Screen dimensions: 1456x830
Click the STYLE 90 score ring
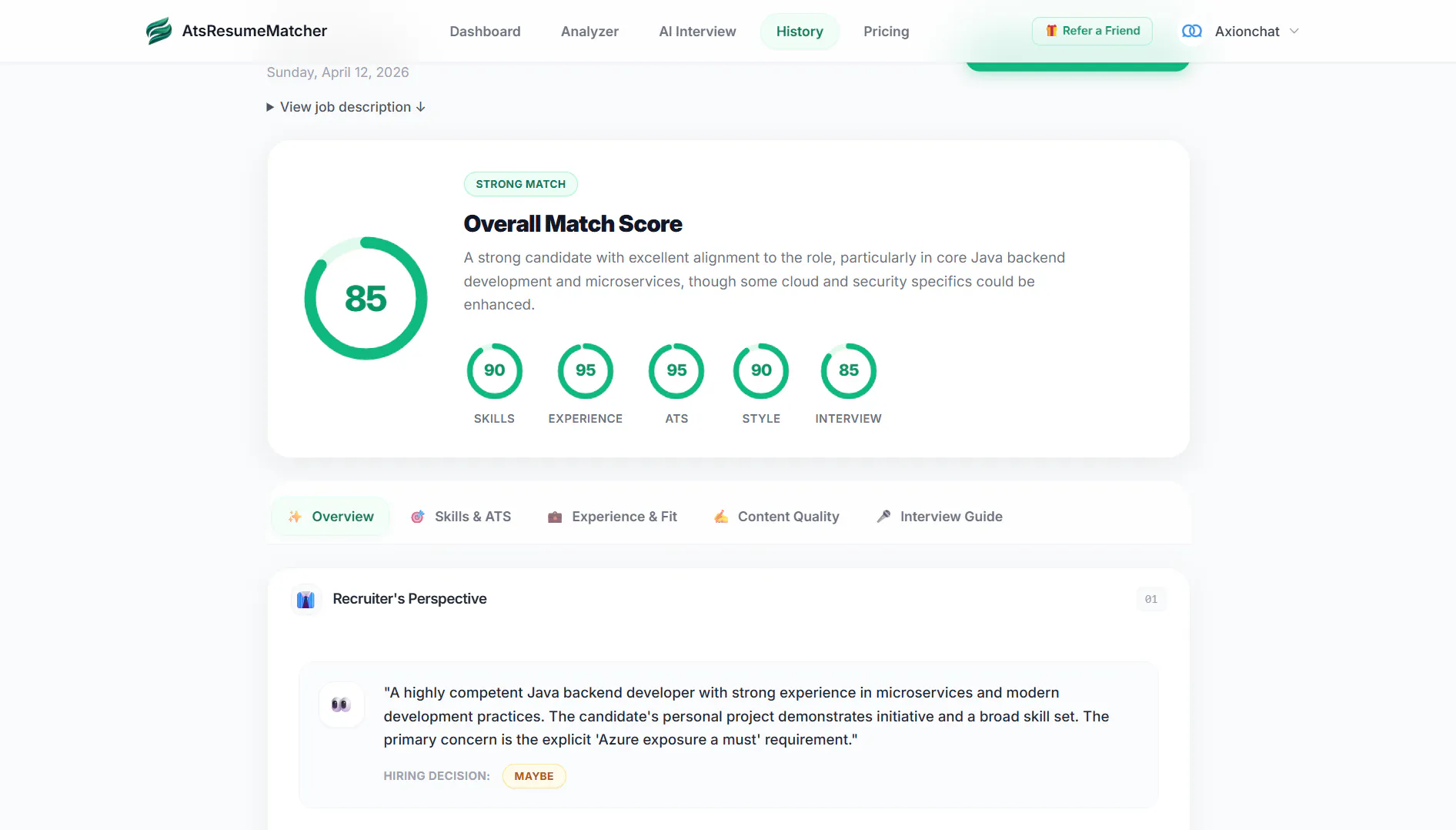click(x=761, y=371)
